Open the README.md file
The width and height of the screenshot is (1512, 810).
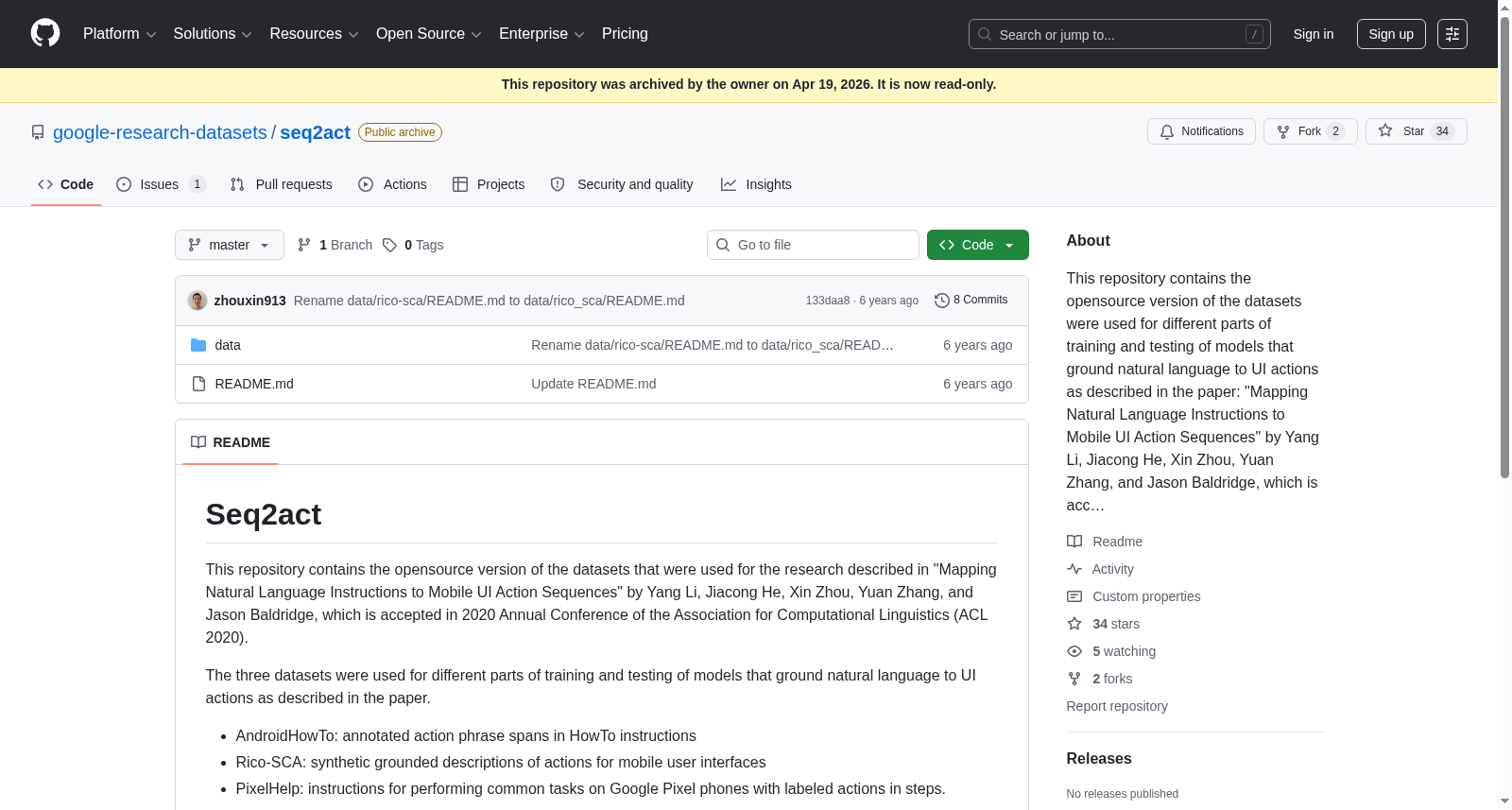254,384
